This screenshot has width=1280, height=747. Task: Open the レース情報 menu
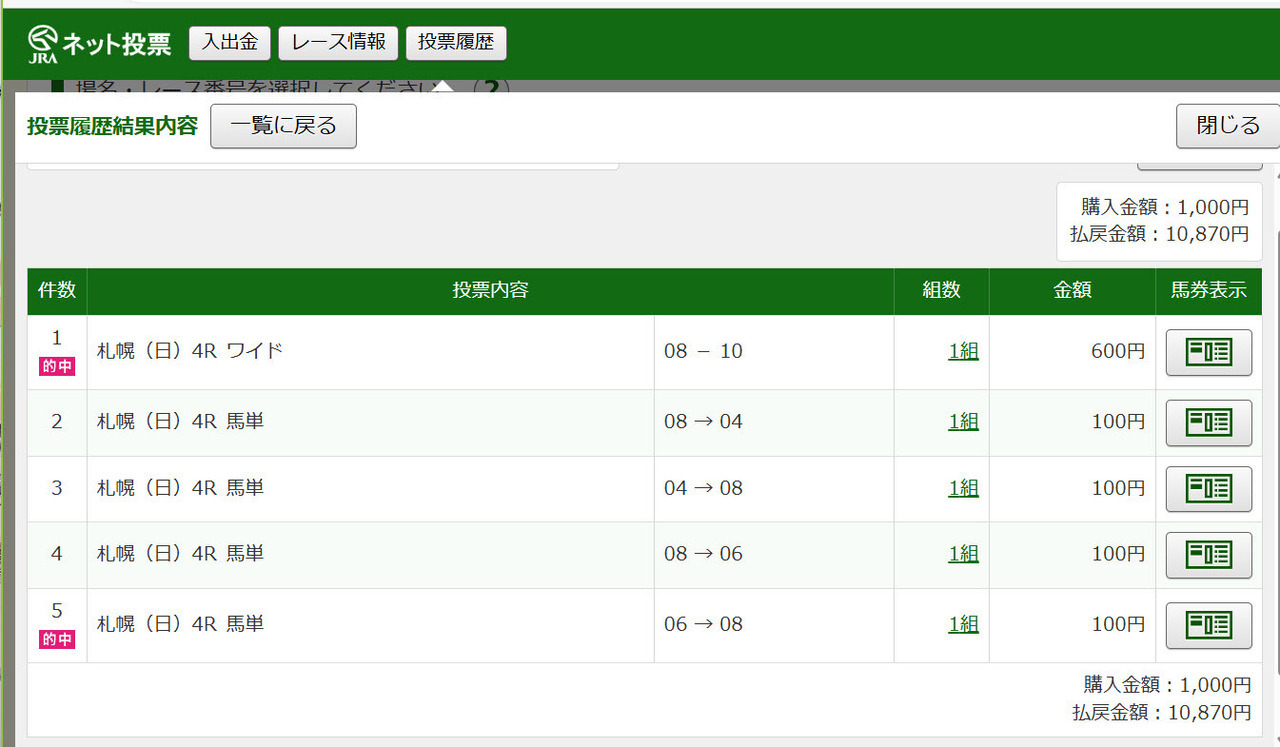(x=338, y=43)
